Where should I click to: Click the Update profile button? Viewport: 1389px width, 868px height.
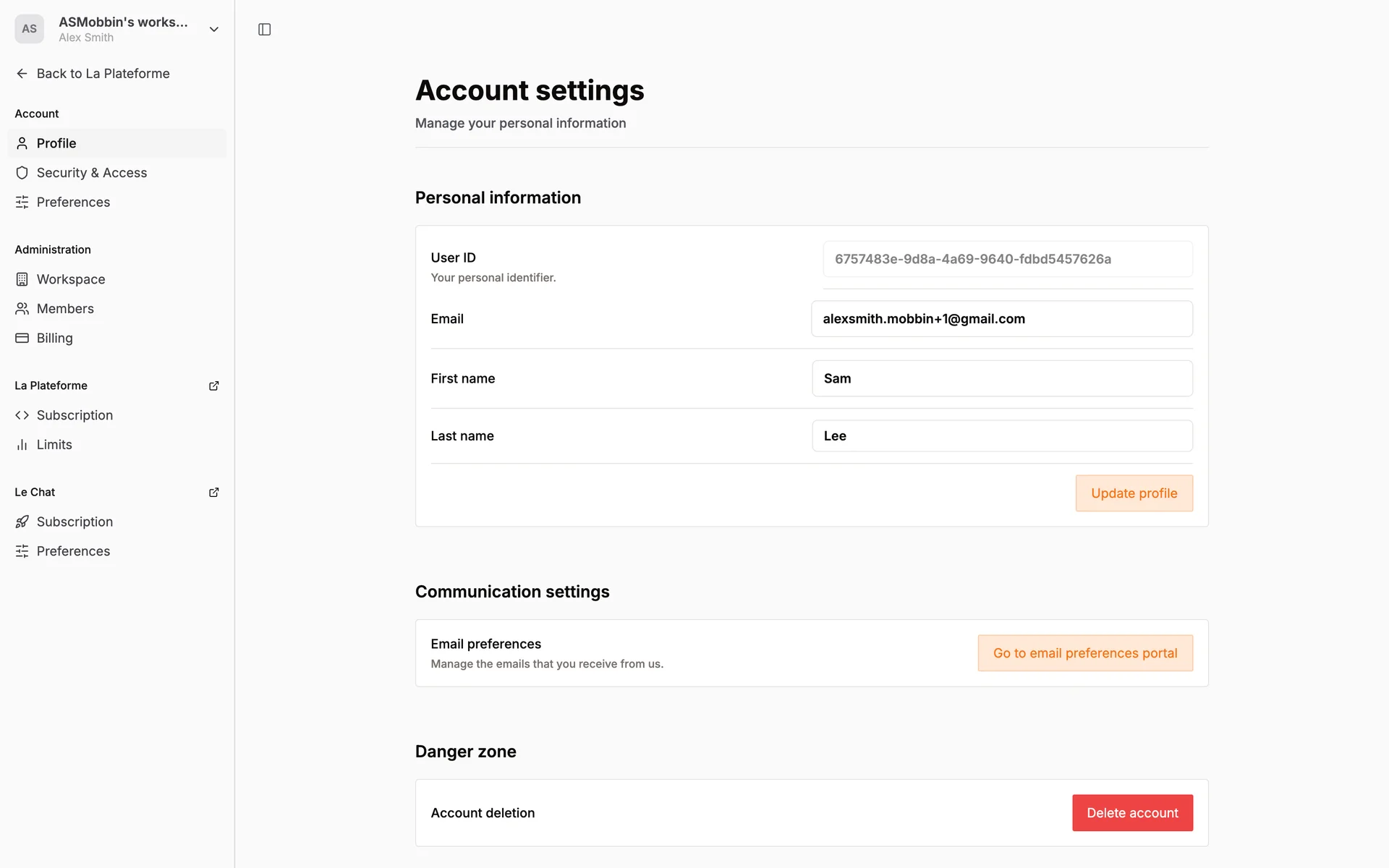(1134, 493)
